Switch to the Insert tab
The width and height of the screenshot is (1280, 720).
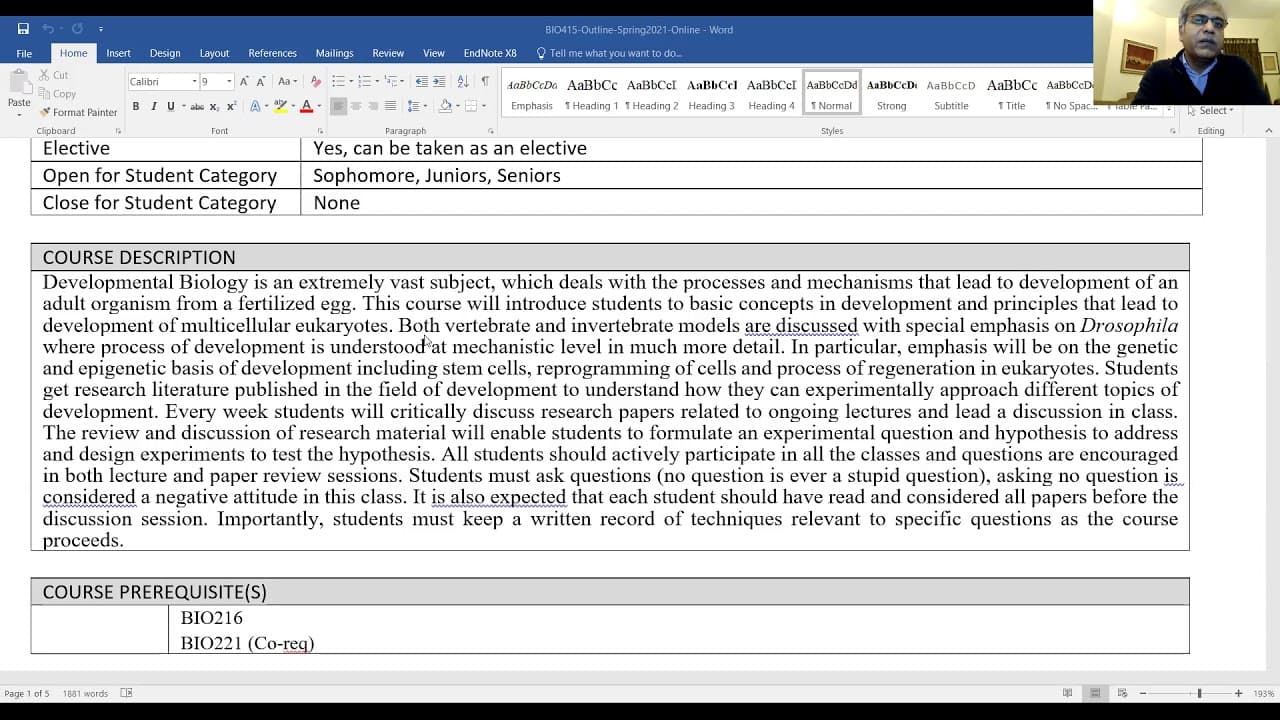118,53
